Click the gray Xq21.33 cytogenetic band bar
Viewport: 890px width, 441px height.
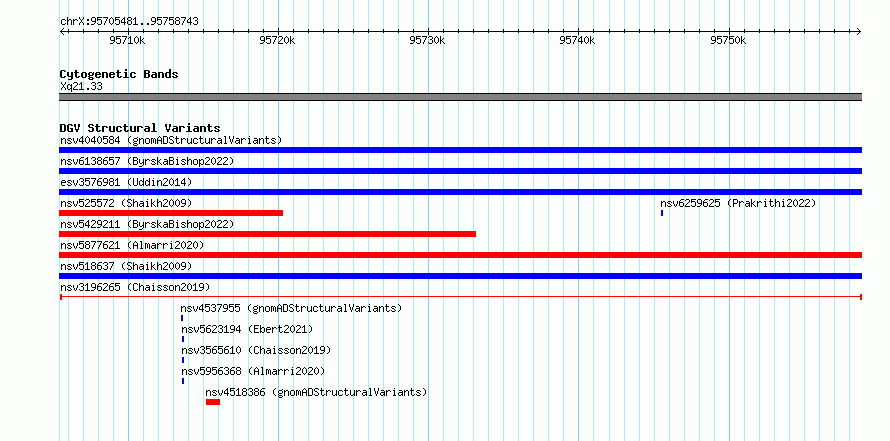click(x=460, y=97)
